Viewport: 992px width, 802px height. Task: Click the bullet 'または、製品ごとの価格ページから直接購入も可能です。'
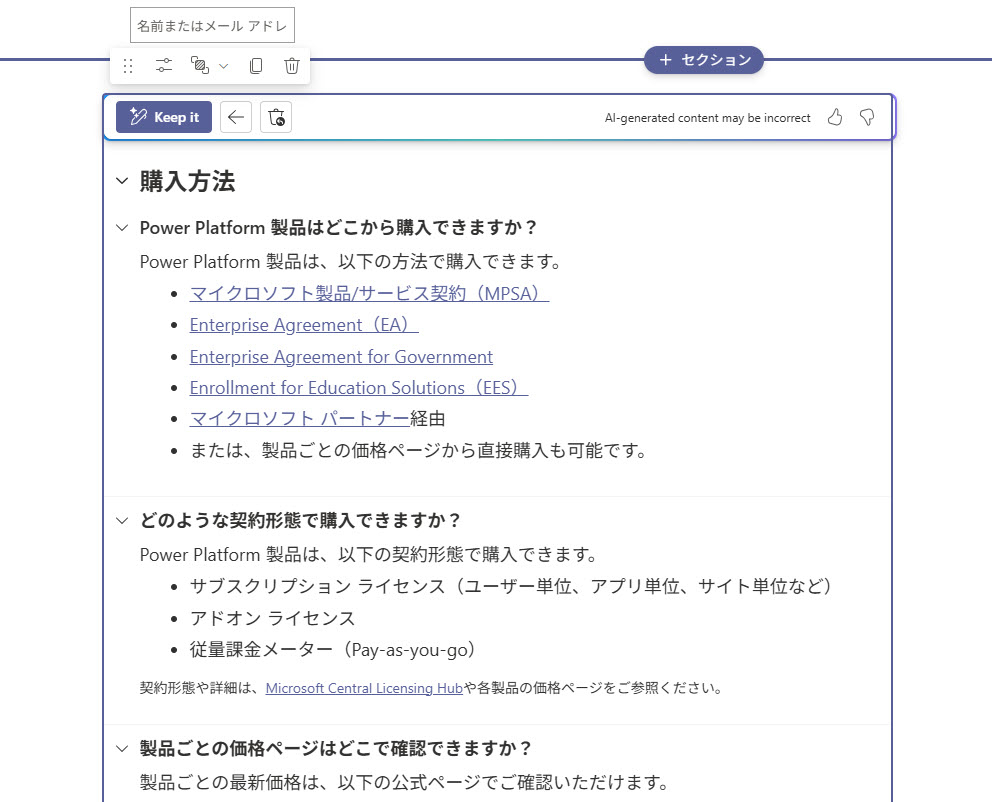click(x=418, y=450)
